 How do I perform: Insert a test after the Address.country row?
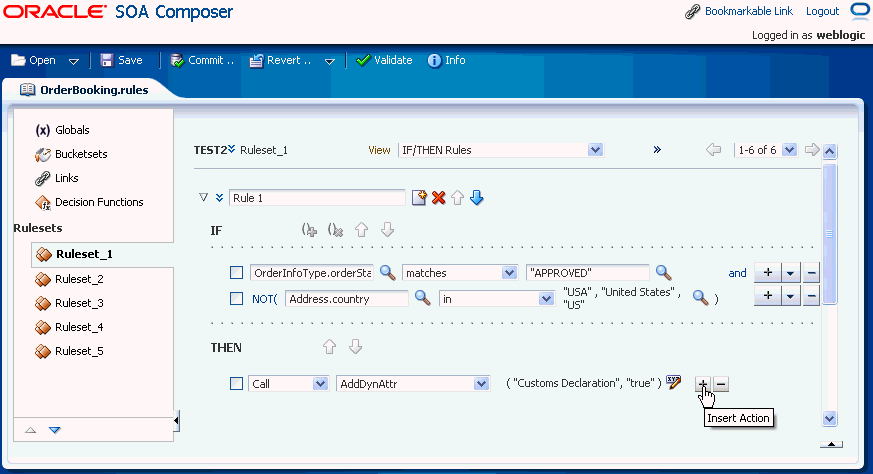click(x=768, y=296)
